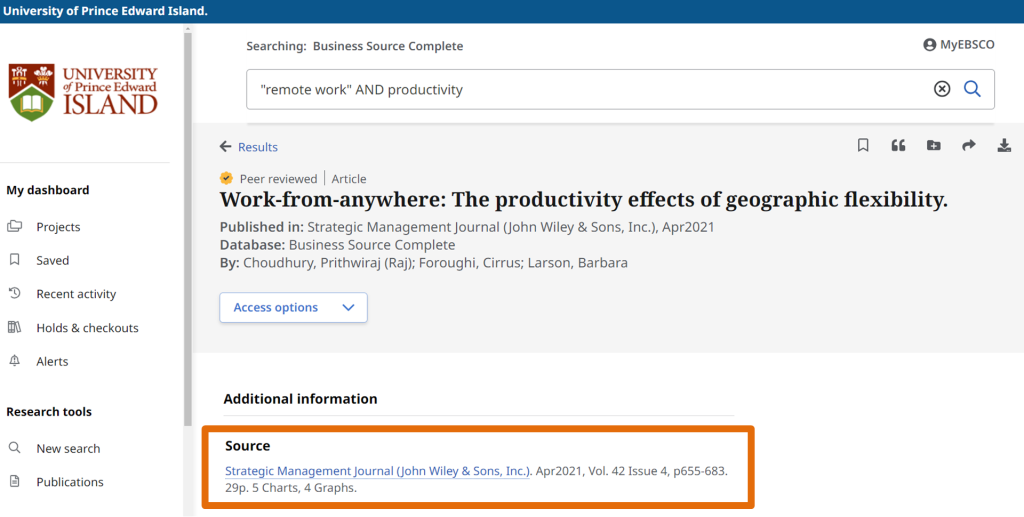Go back to Results
The image size is (1024, 517).
click(x=257, y=147)
